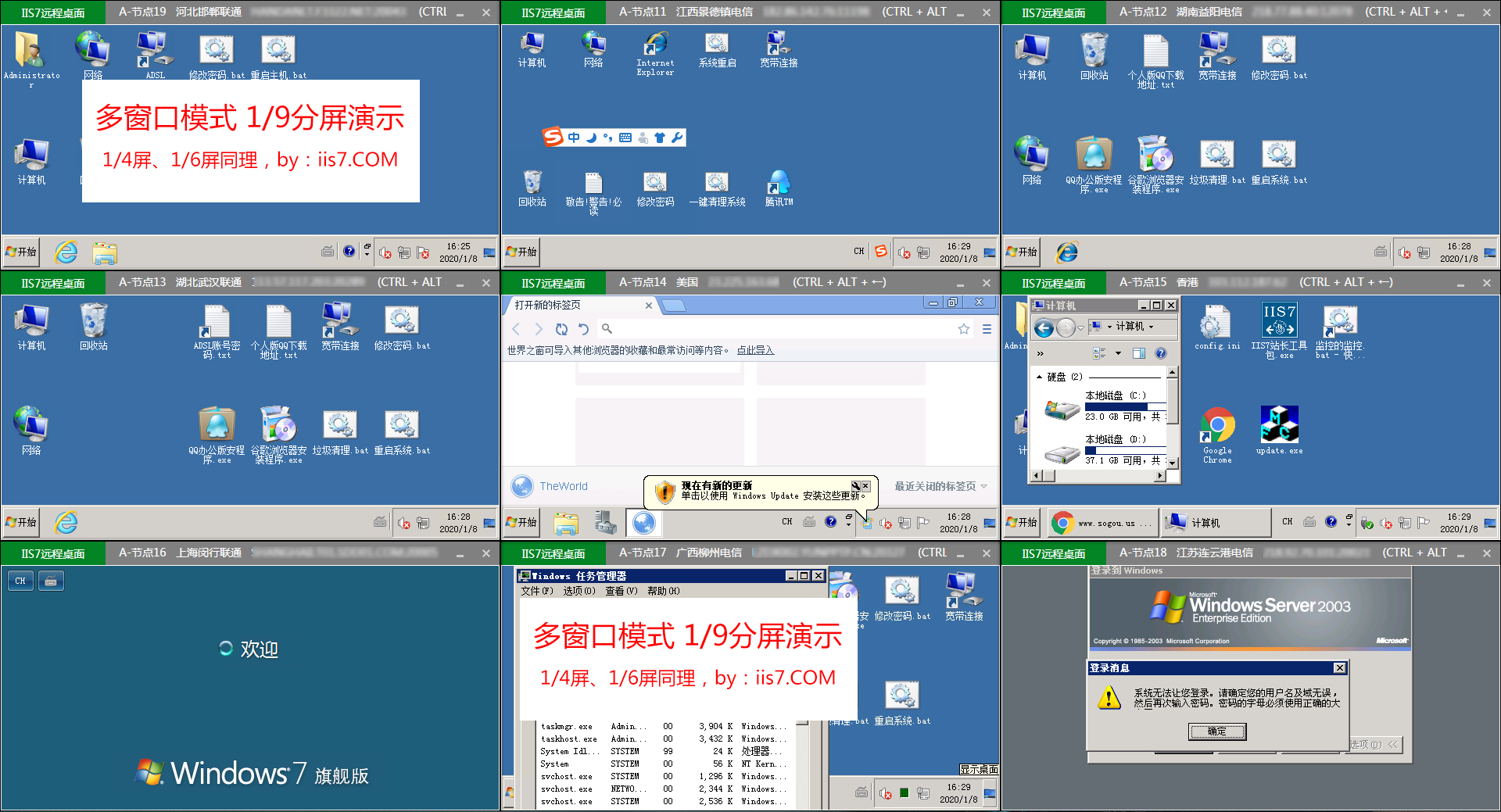
Task: Toggle the preview pane in 计算机 window
Action: pos(1139,353)
